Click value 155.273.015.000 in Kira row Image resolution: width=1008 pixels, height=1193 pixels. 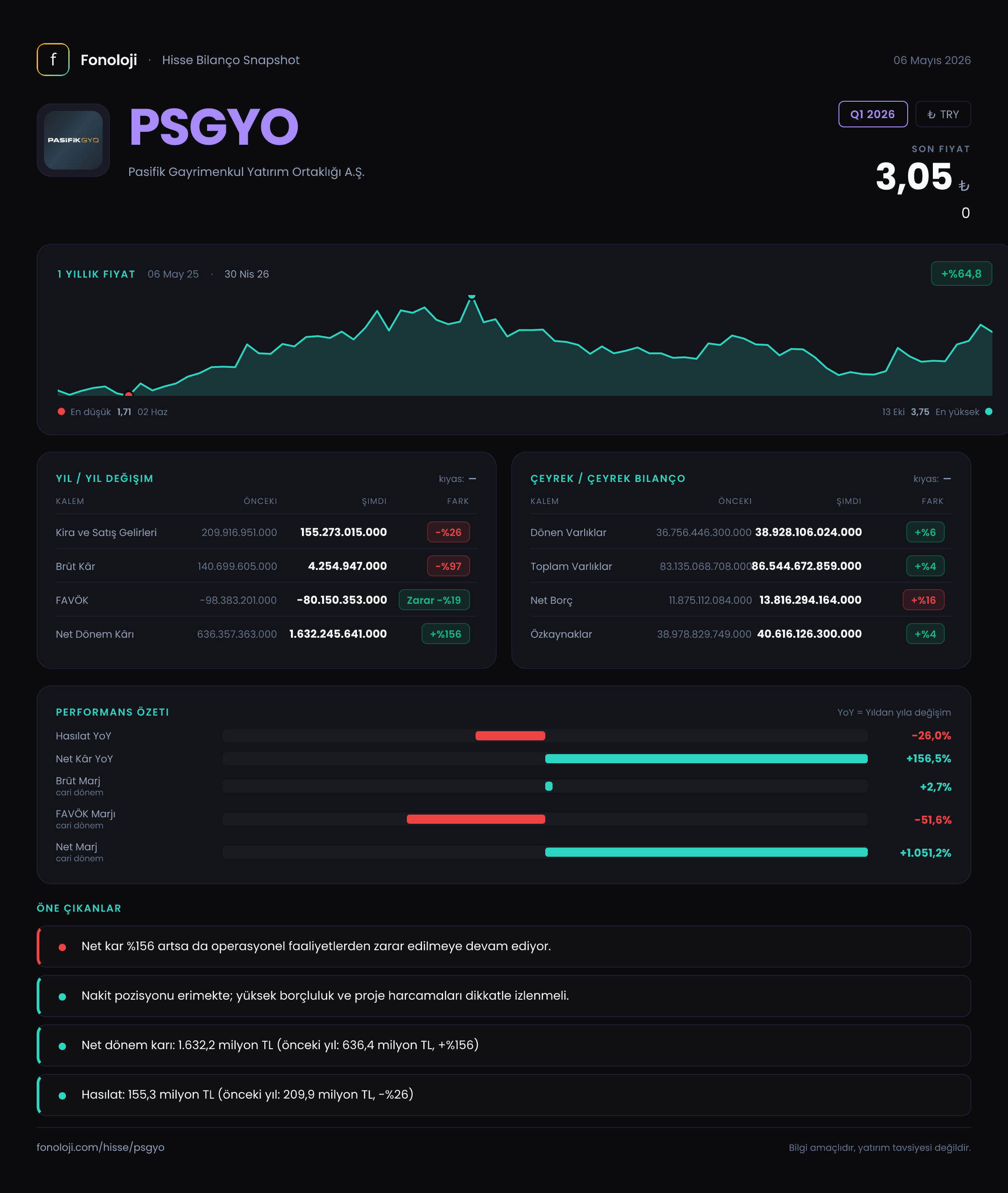344,532
